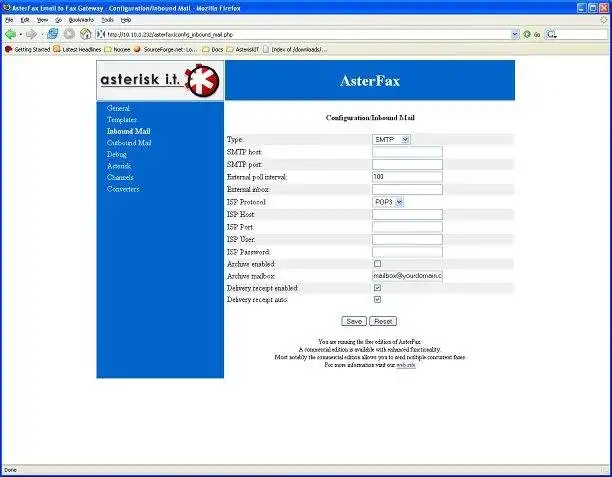The height and width of the screenshot is (477, 612).
Task: Open the Bookmarks menu
Action: tap(81, 20)
